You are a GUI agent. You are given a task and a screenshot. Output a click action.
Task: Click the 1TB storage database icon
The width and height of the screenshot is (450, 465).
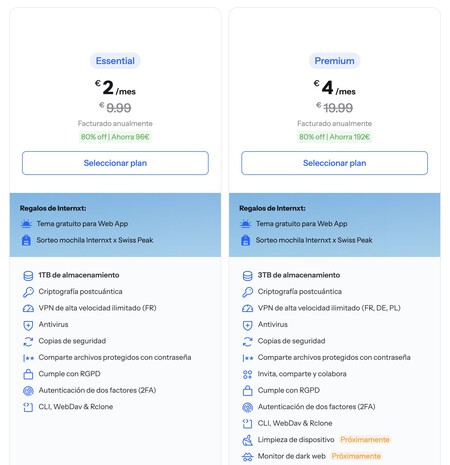coord(28,276)
